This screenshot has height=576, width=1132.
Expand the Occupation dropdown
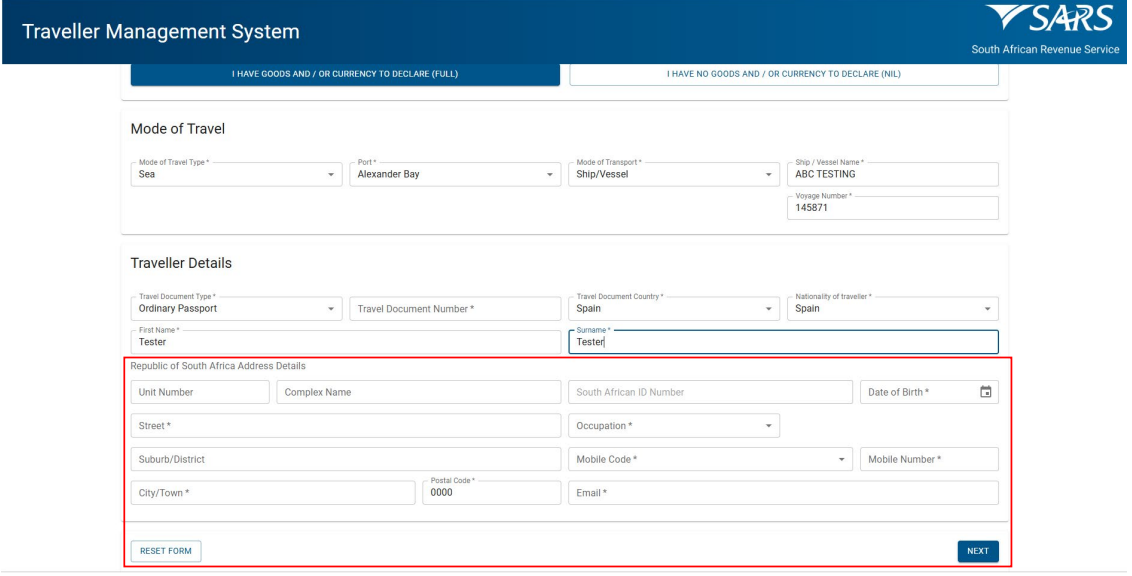(673, 426)
